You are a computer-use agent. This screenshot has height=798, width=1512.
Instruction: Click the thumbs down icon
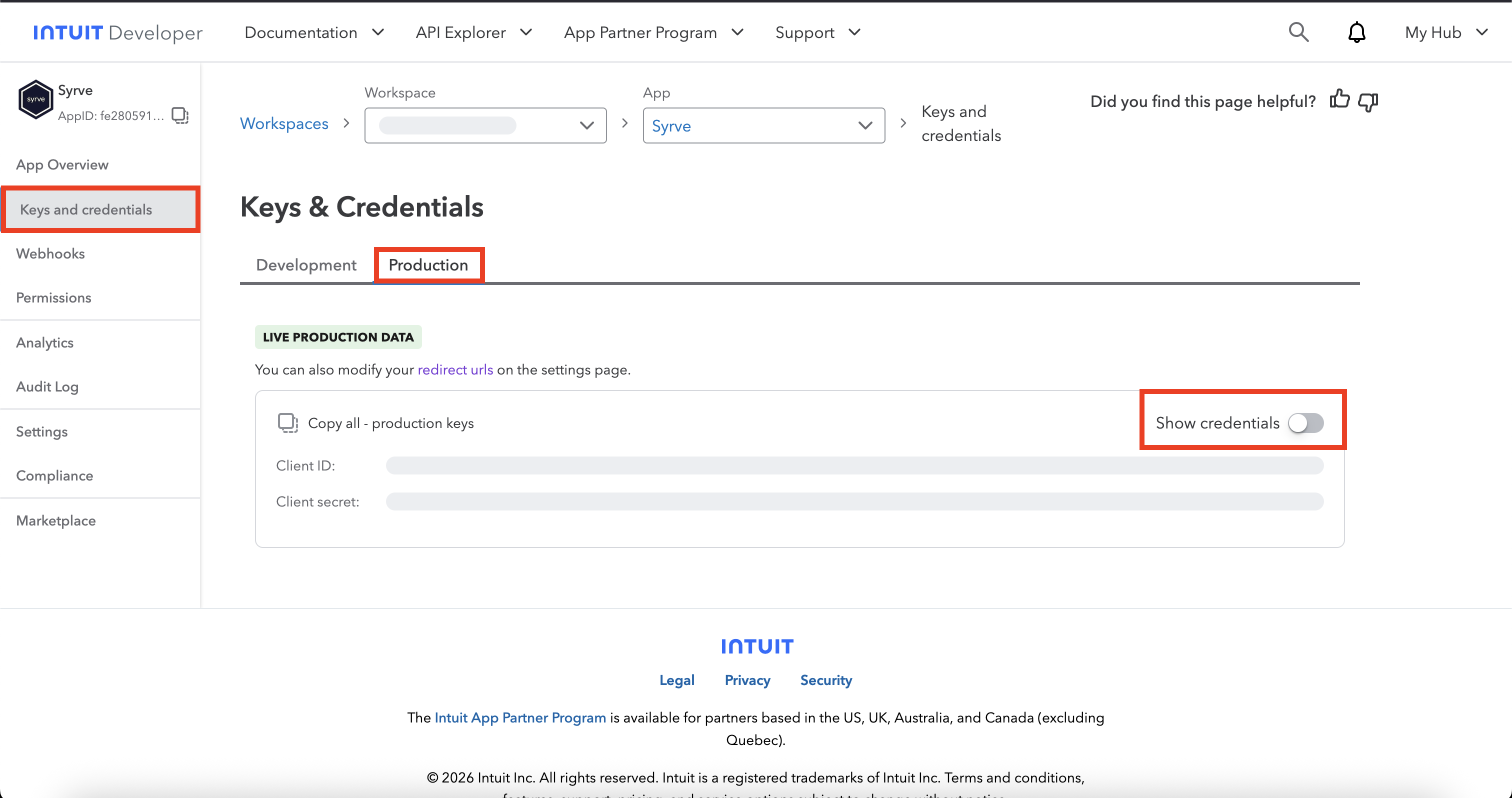[1368, 101]
